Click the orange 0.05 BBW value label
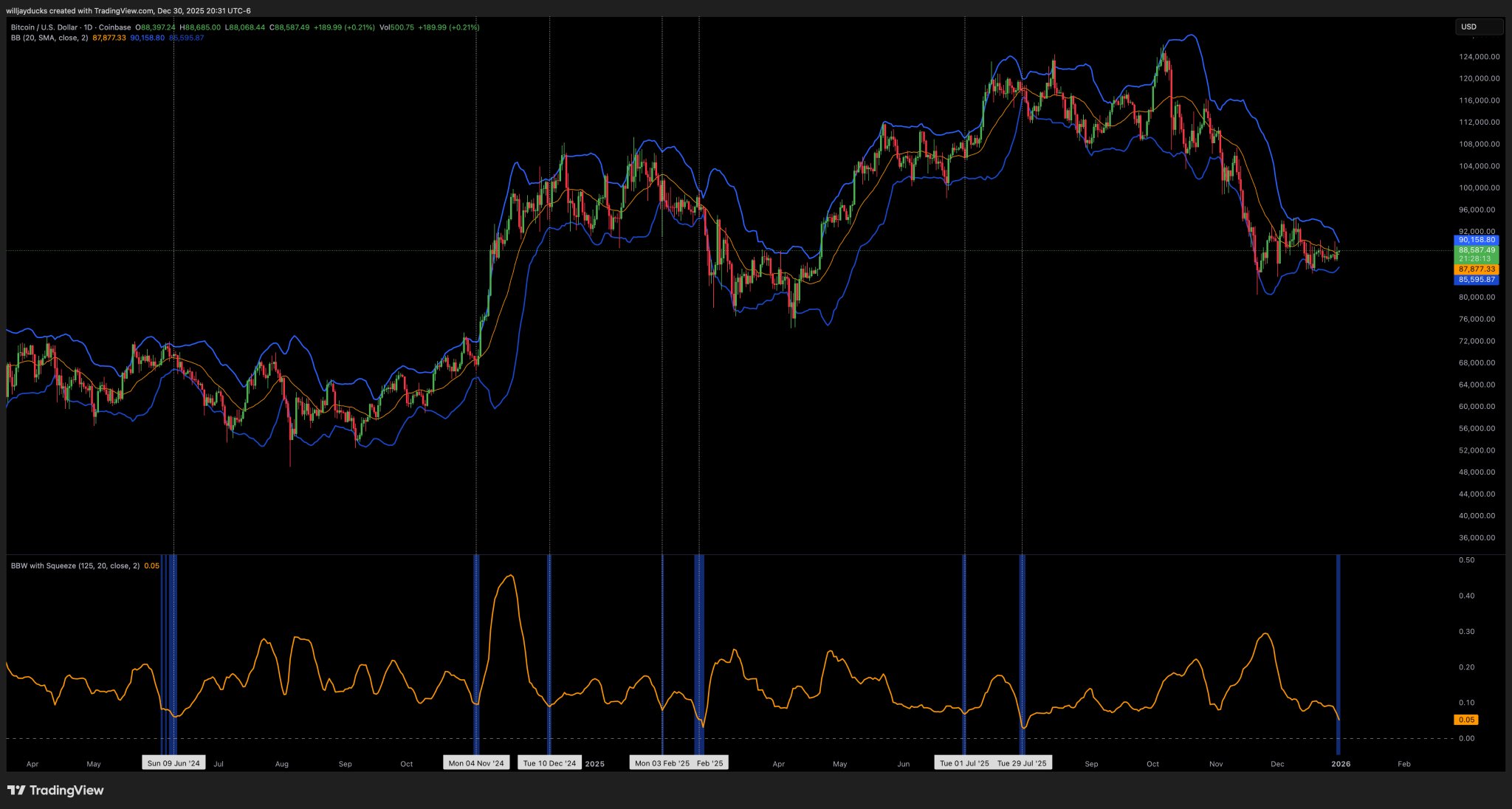The height and width of the screenshot is (809, 1512). tap(1465, 720)
